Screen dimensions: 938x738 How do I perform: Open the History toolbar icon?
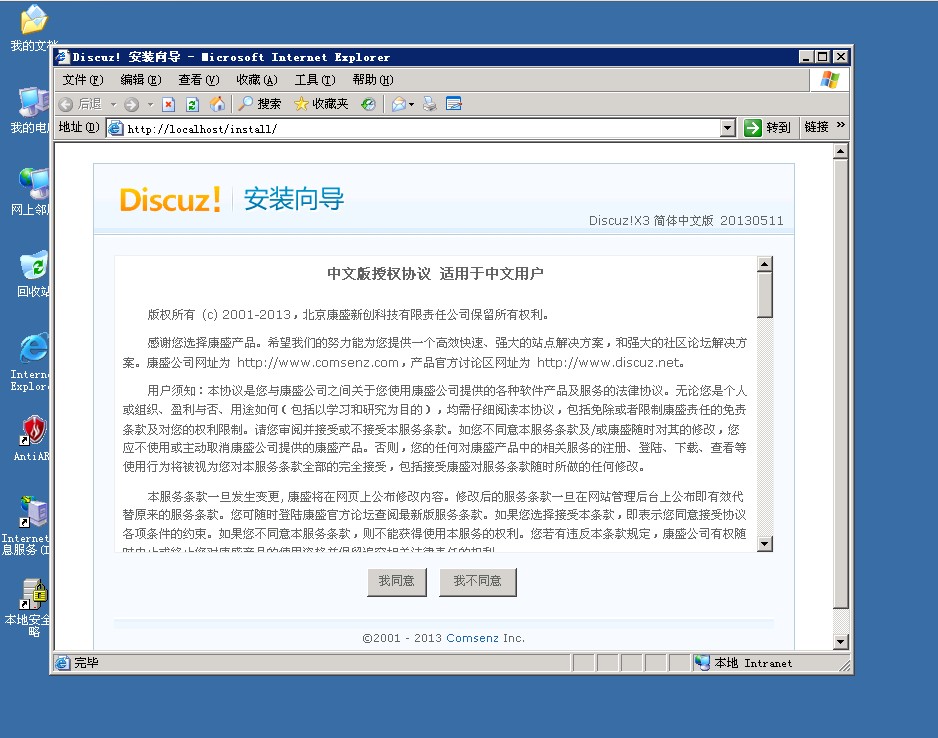[368, 104]
